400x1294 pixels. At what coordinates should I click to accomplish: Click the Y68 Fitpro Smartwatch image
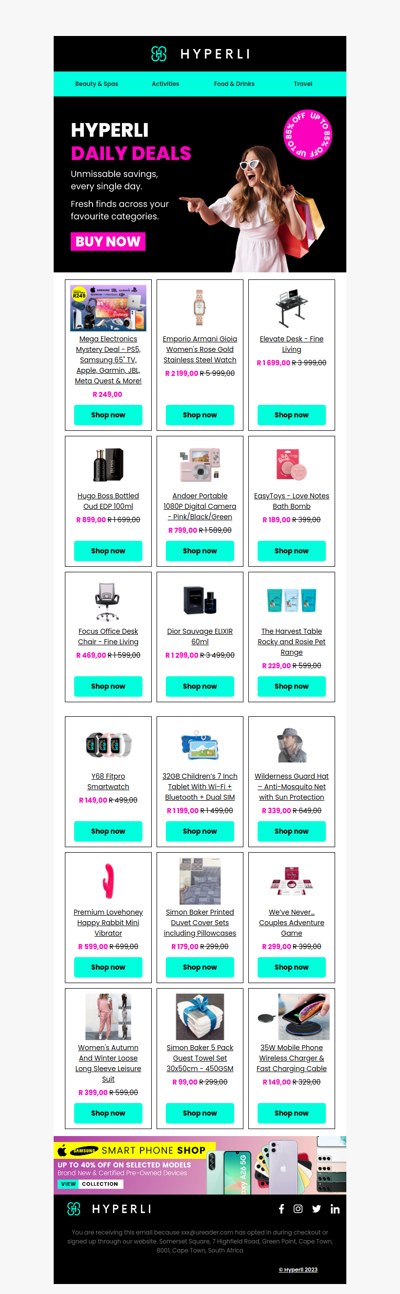[108, 746]
